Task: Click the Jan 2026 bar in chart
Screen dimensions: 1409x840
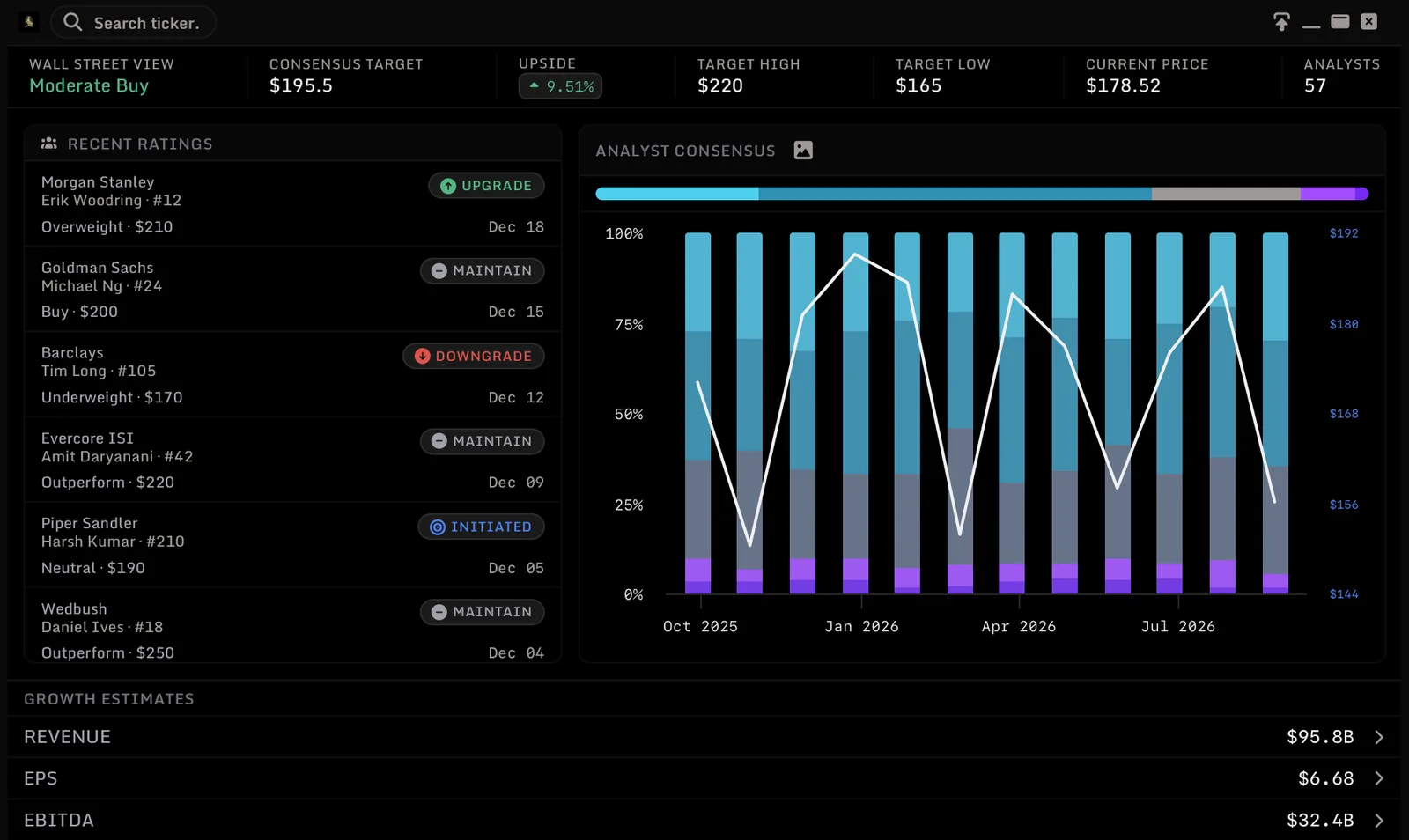Action: tap(855, 413)
